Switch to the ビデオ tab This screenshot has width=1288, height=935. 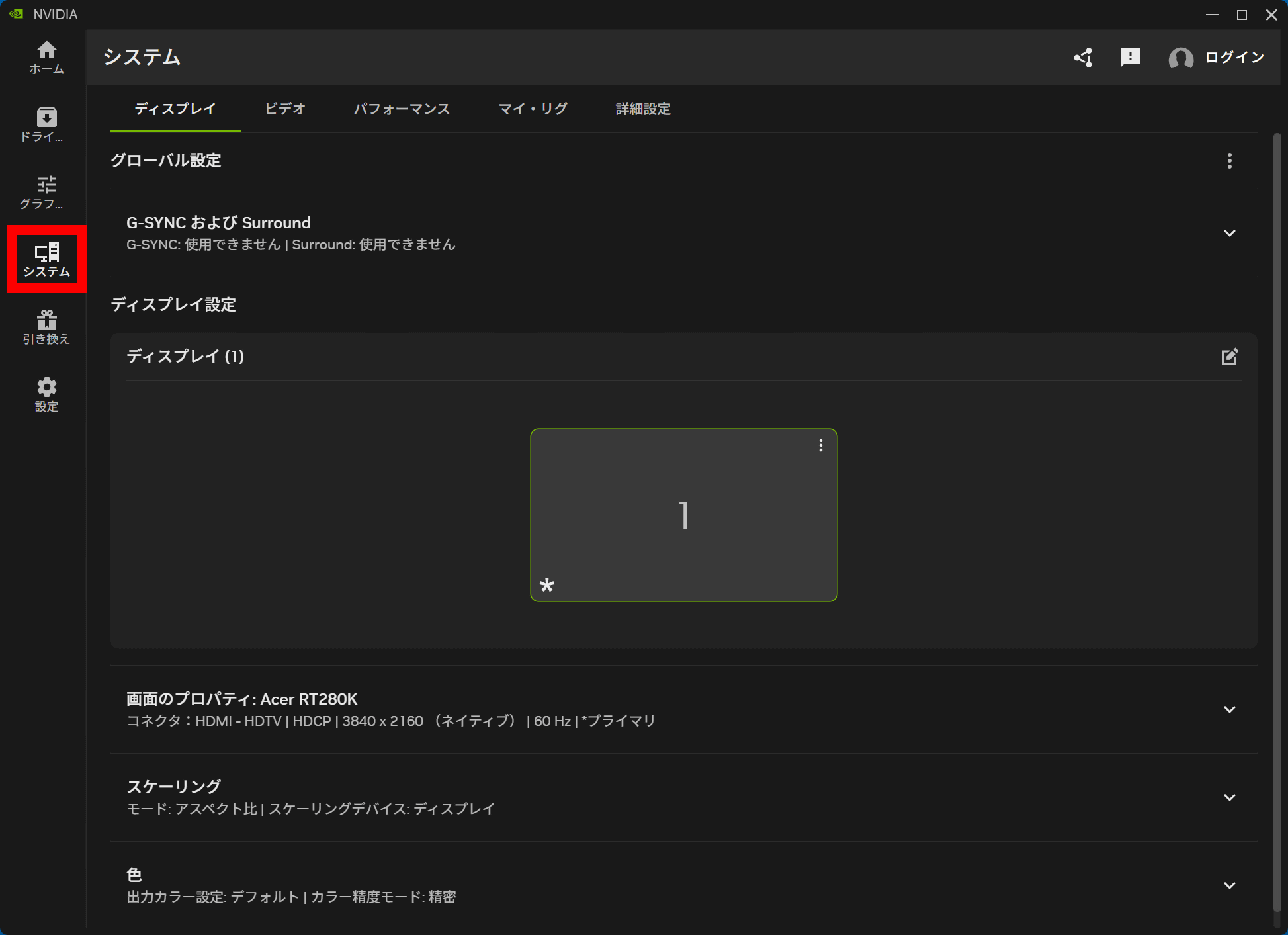(x=285, y=109)
